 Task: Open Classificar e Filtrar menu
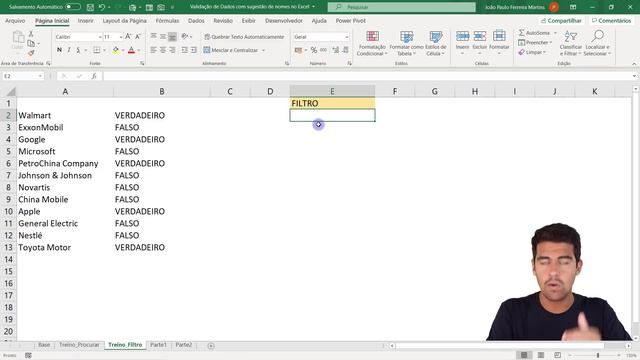point(571,43)
